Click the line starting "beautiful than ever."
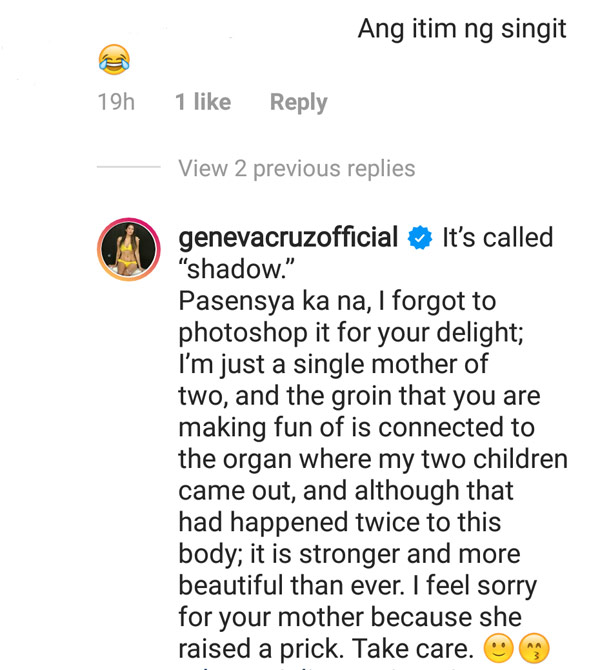Image resolution: width=600 pixels, height=670 pixels. tap(358, 586)
